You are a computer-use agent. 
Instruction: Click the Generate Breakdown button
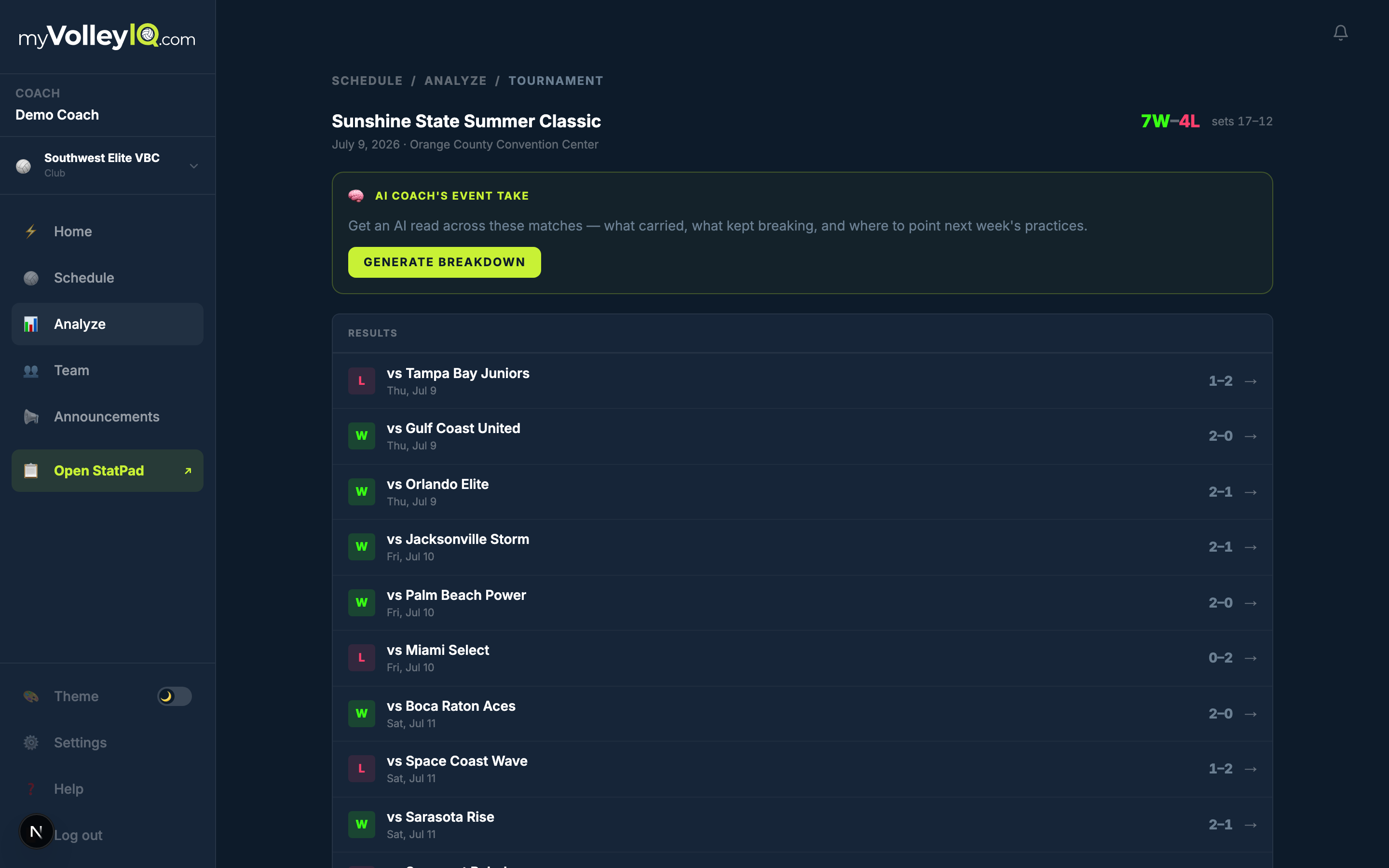point(444,262)
